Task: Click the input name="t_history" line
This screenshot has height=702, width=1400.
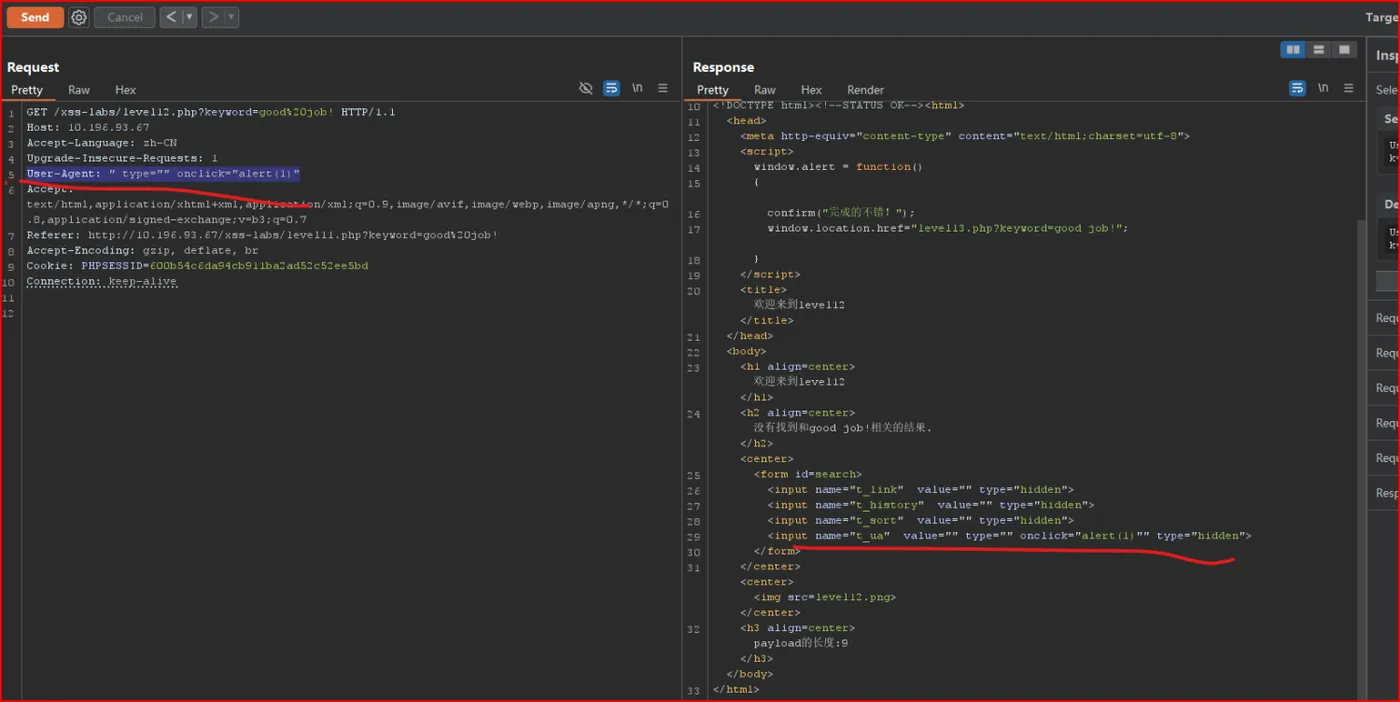Action: coord(930,505)
